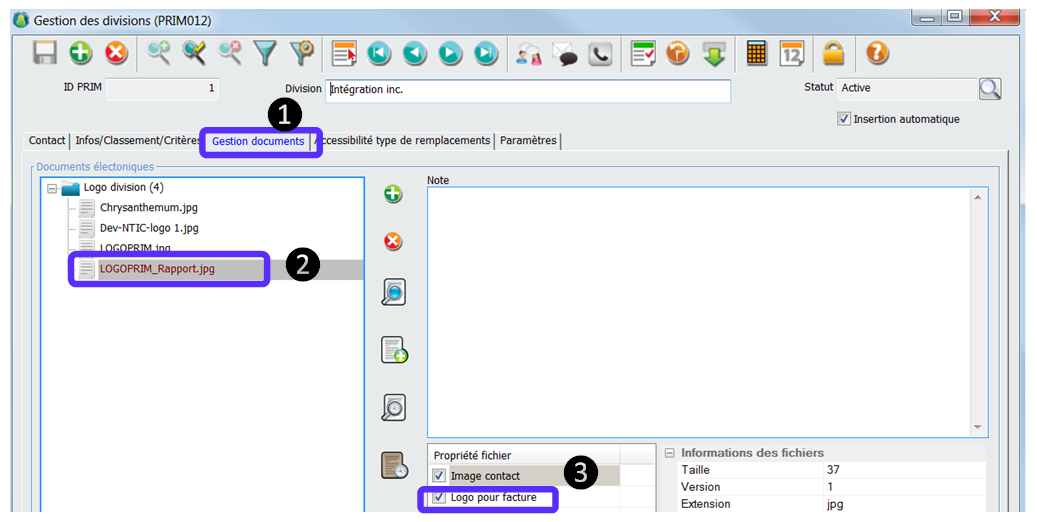Open the calculator tool
The image size is (1037, 522).
click(x=757, y=53)
